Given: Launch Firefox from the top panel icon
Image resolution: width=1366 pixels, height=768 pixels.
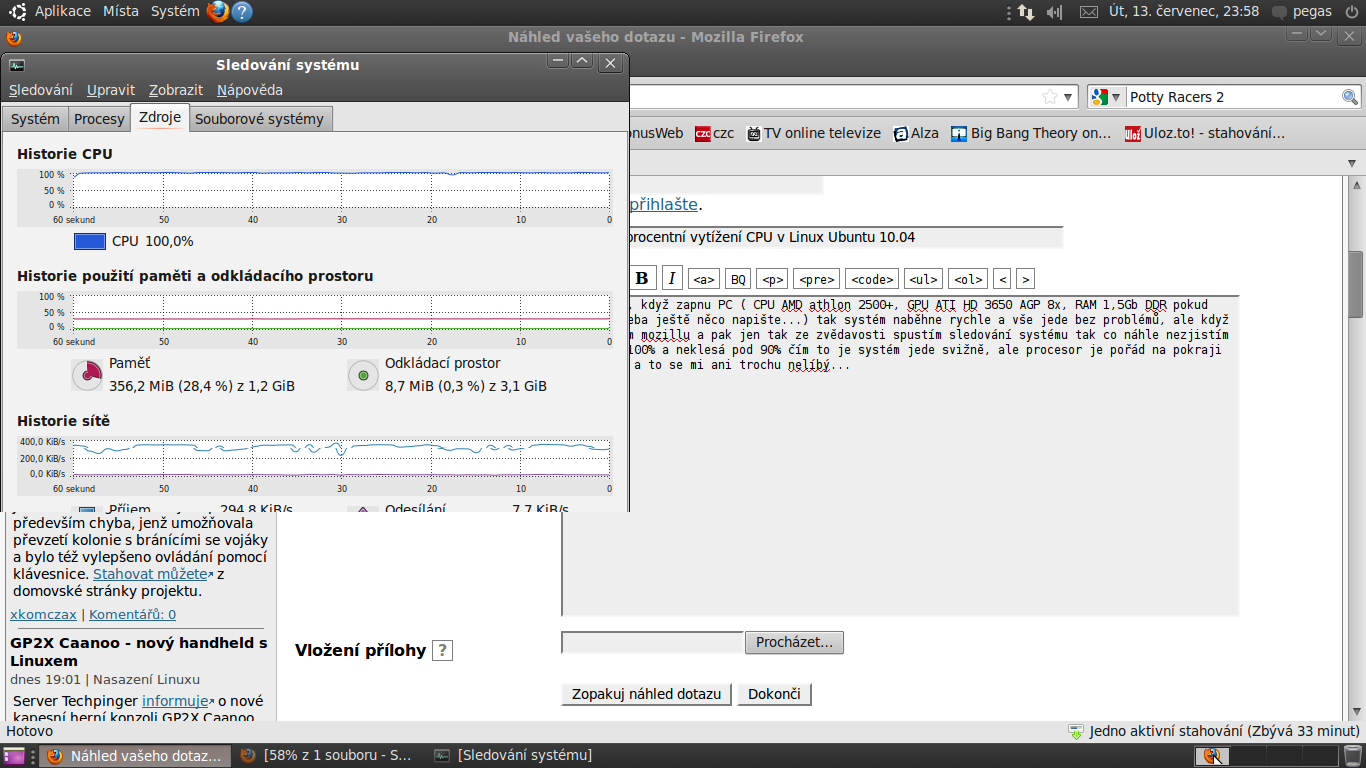Looking at the screenshot, I should coord(218,12).
